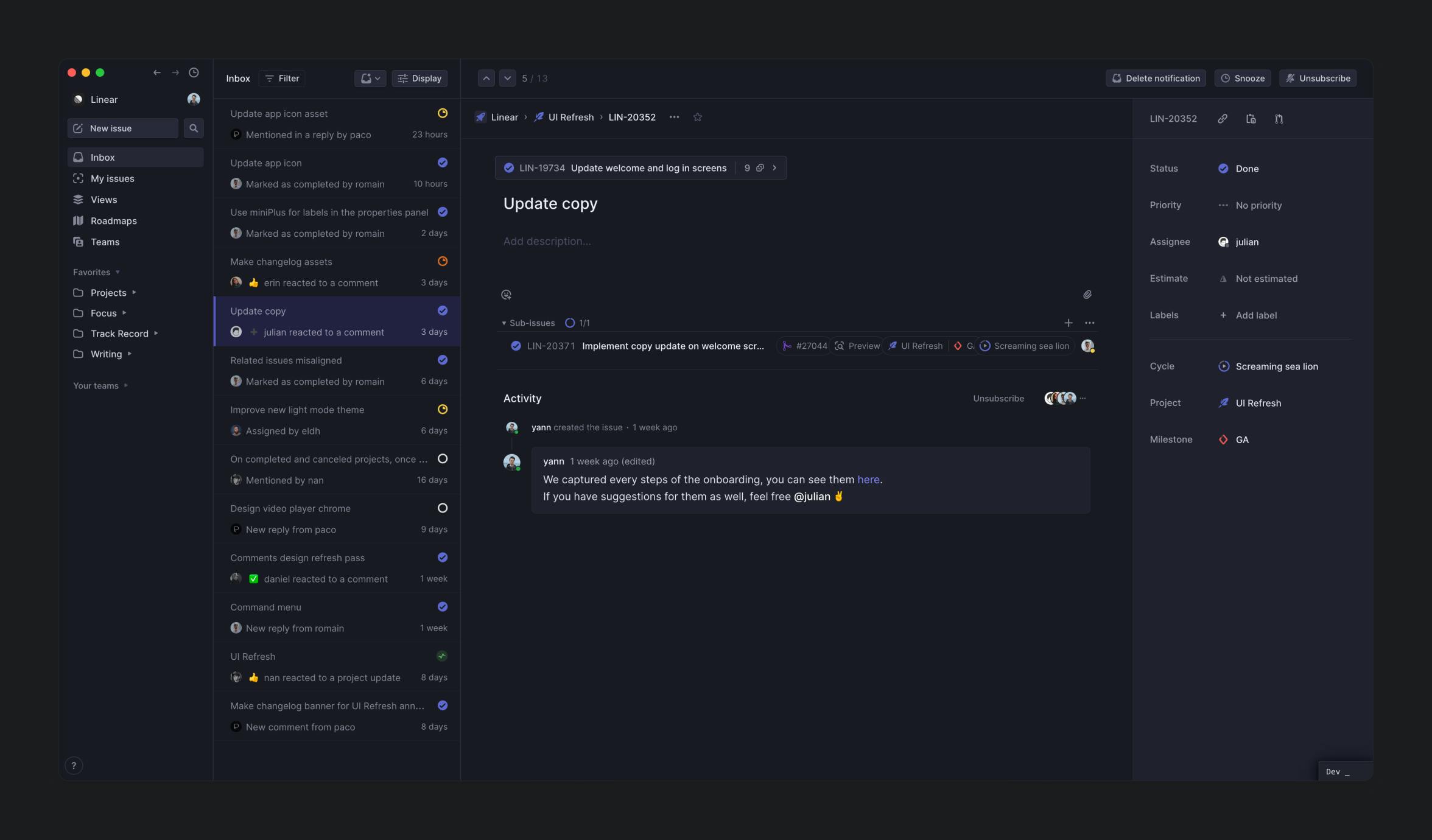
Task: Set priority from No priority field
Action: click(x=1249, y=205)
